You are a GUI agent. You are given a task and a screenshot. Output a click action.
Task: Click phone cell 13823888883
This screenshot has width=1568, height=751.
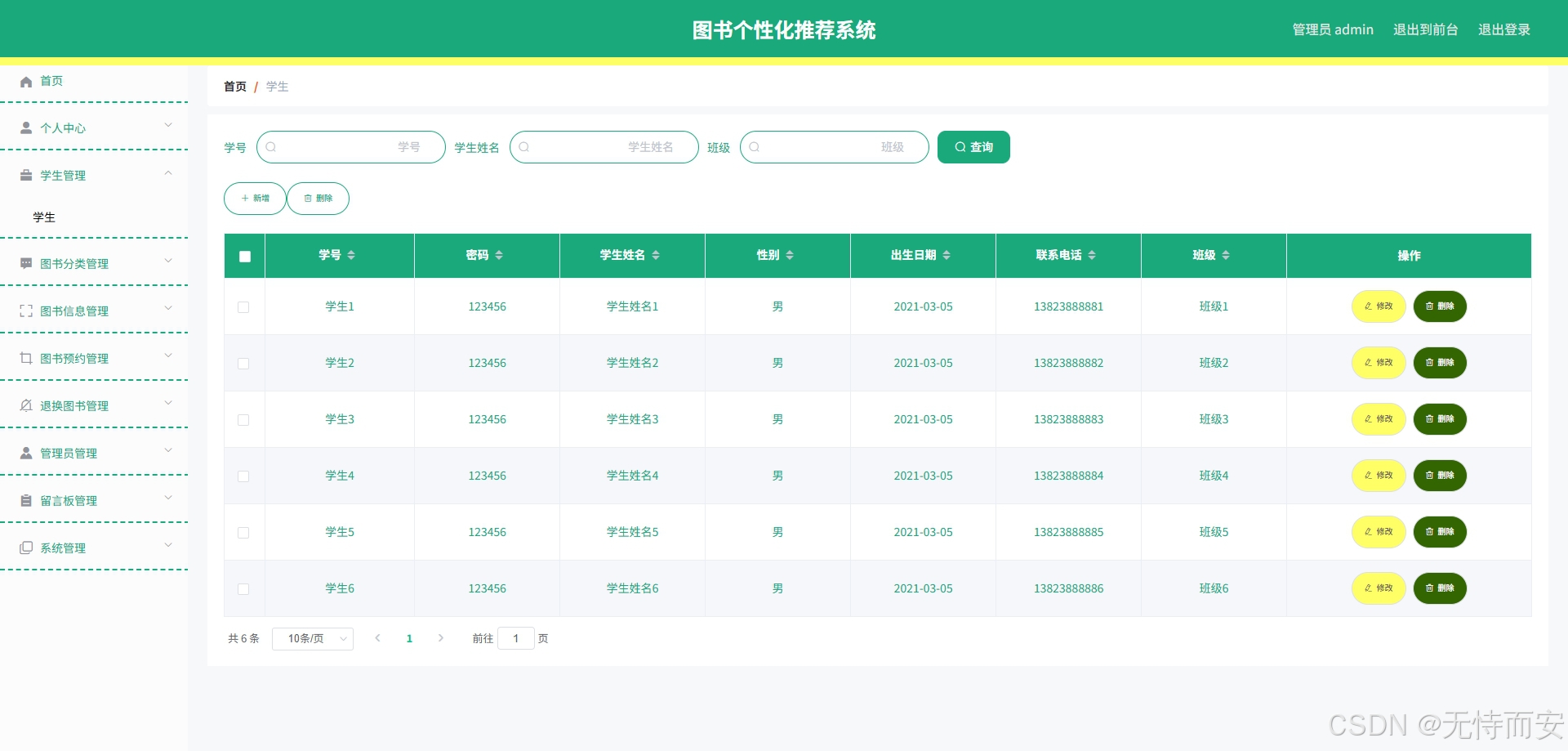pyautogui.click(x=1068, y=419)
